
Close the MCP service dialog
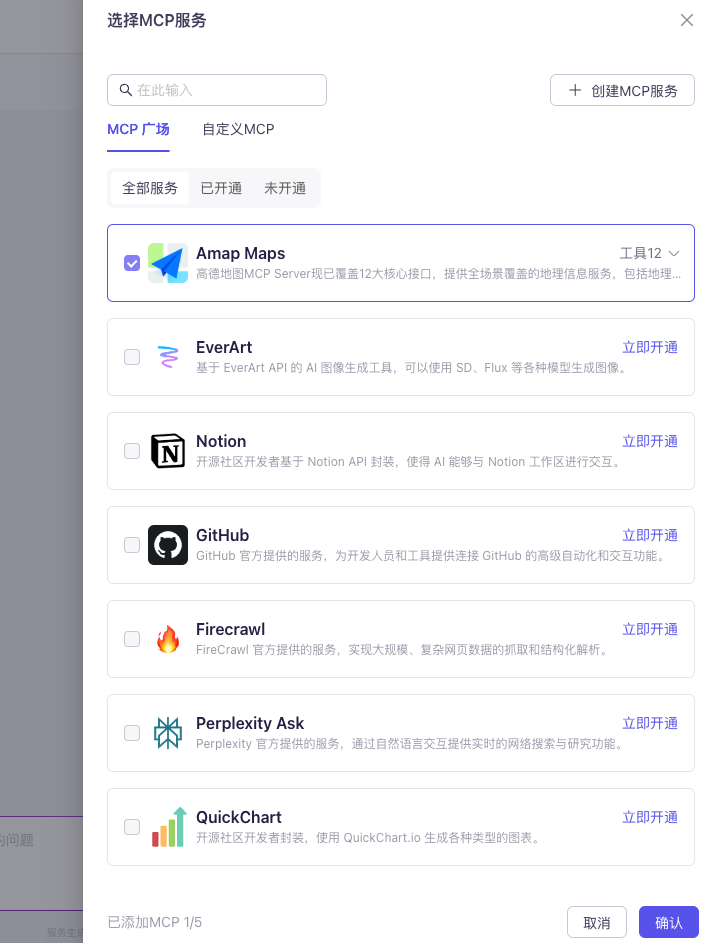click(687, 20)
